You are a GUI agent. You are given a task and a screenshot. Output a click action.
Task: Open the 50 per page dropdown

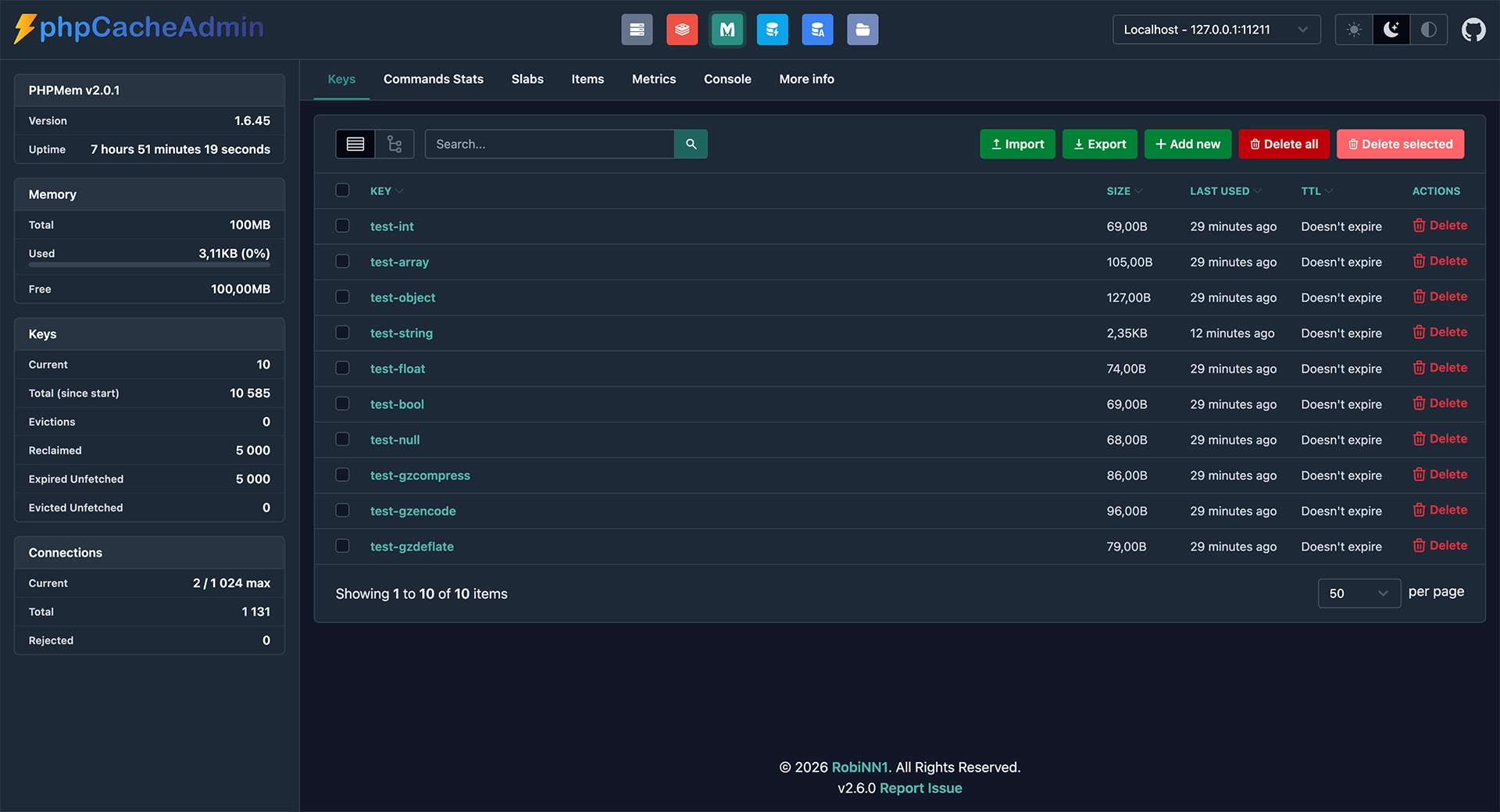coord(1359,593)
